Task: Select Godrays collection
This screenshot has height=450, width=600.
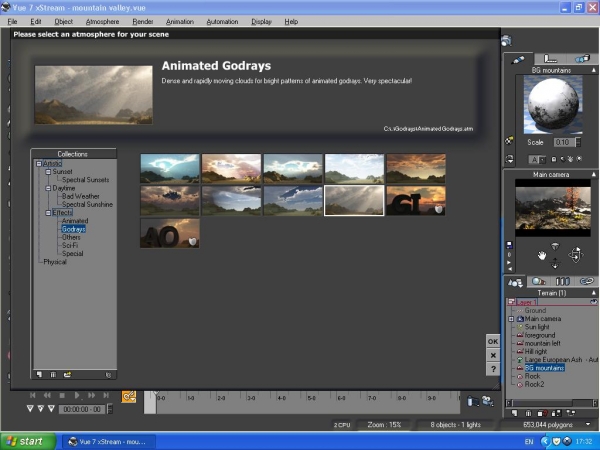Action: (73, 229)
